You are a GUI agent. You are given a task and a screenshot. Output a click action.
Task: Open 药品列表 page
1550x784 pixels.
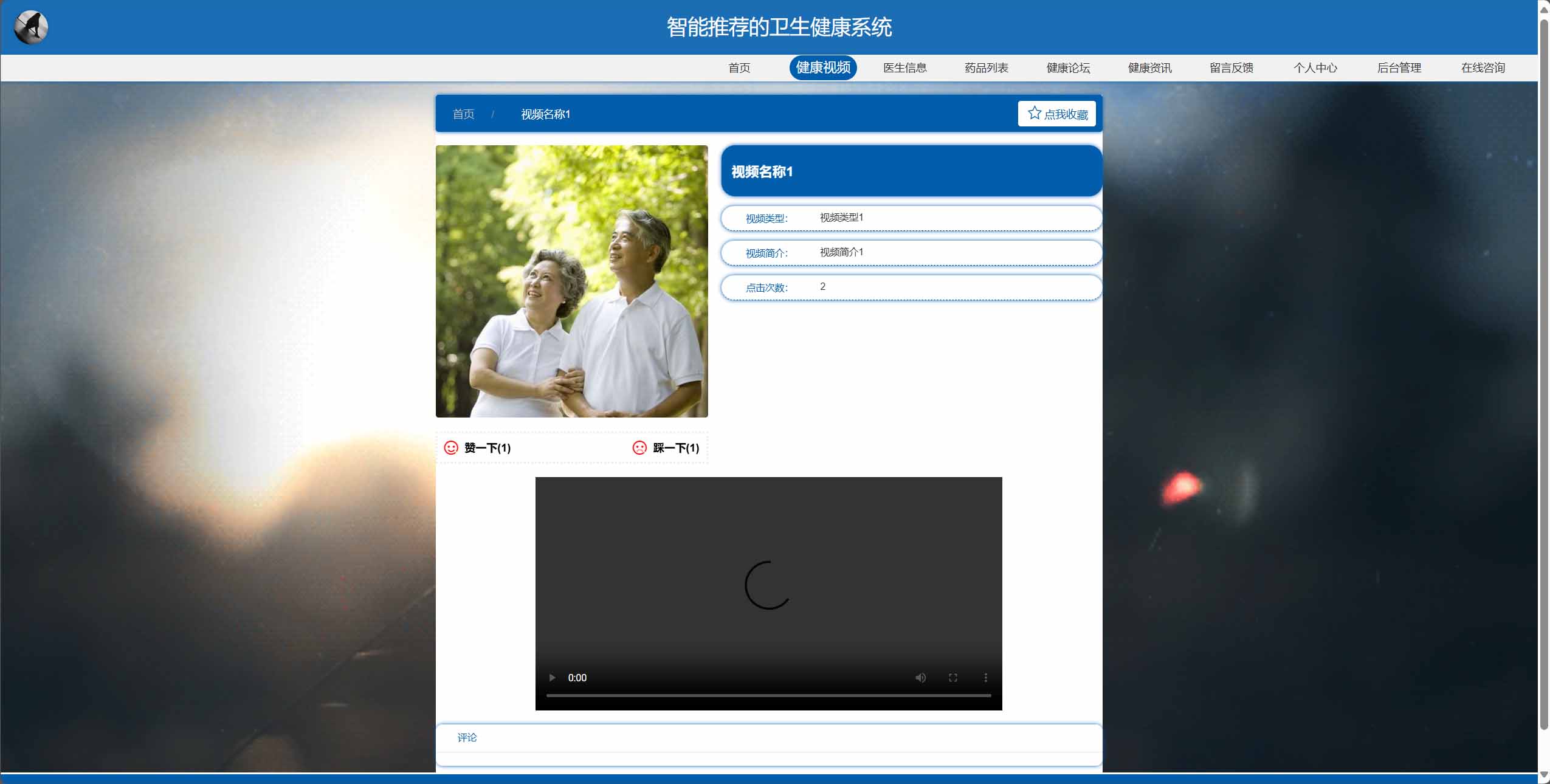(986, 68)
